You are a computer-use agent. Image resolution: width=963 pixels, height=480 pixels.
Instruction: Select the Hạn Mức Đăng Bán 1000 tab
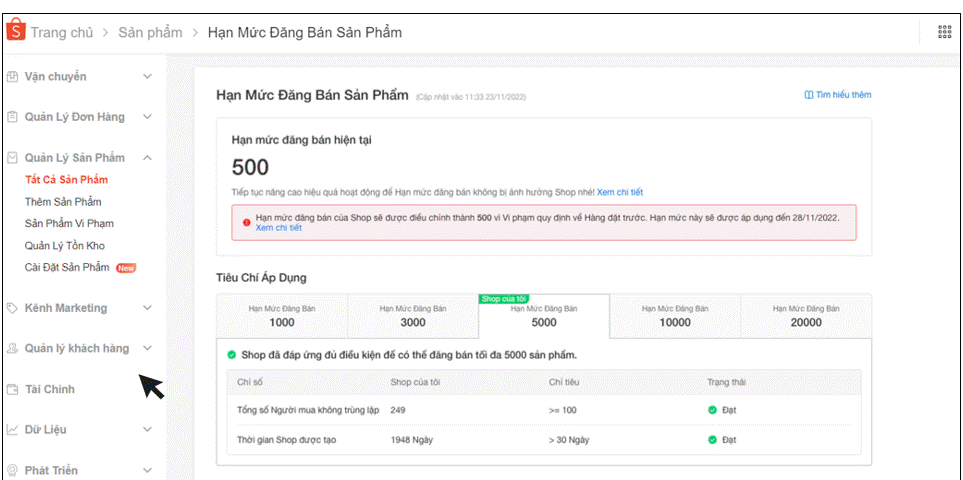pos(282,316)
